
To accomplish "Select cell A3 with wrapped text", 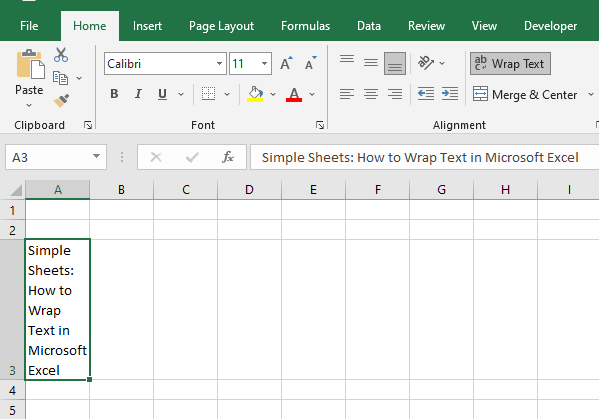I will tap(58, 310).
